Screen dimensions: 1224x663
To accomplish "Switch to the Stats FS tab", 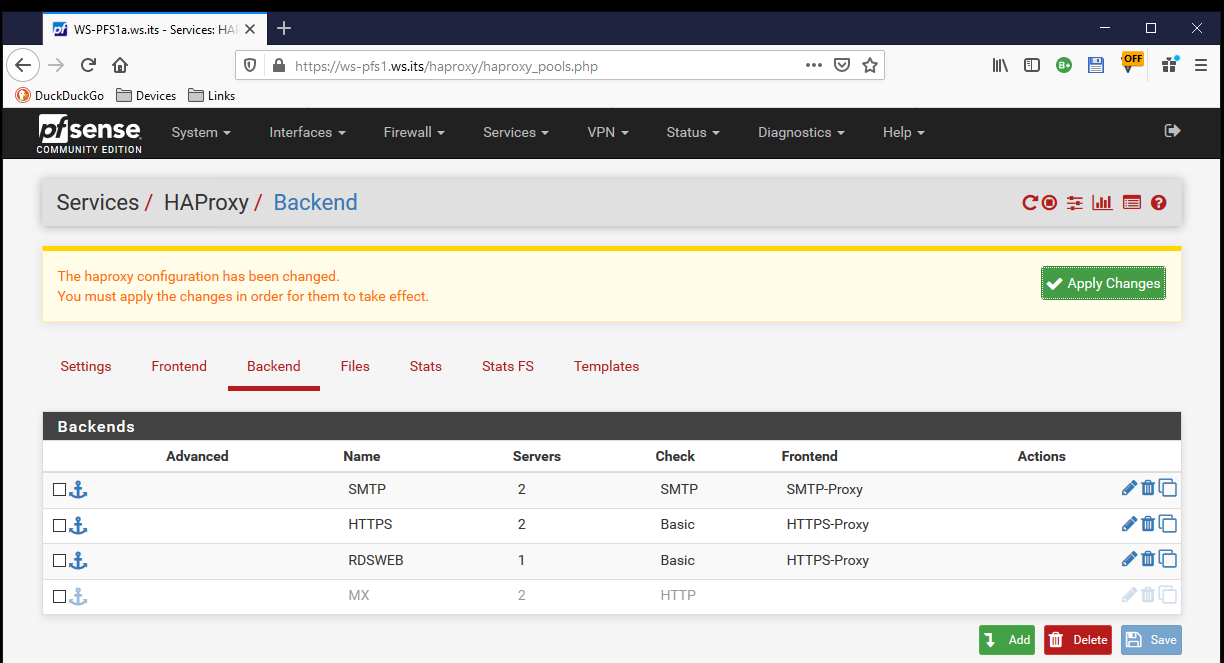I will click(508, 366).
